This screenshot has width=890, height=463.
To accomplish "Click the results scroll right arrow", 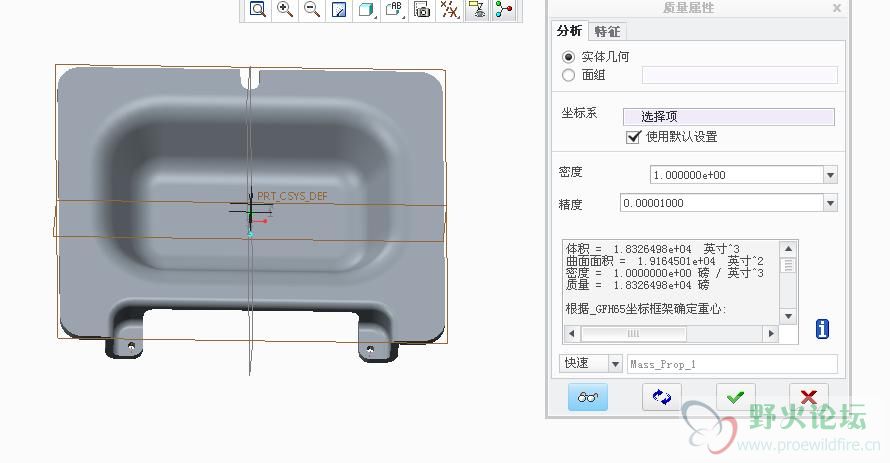I will tap(771, 334).
